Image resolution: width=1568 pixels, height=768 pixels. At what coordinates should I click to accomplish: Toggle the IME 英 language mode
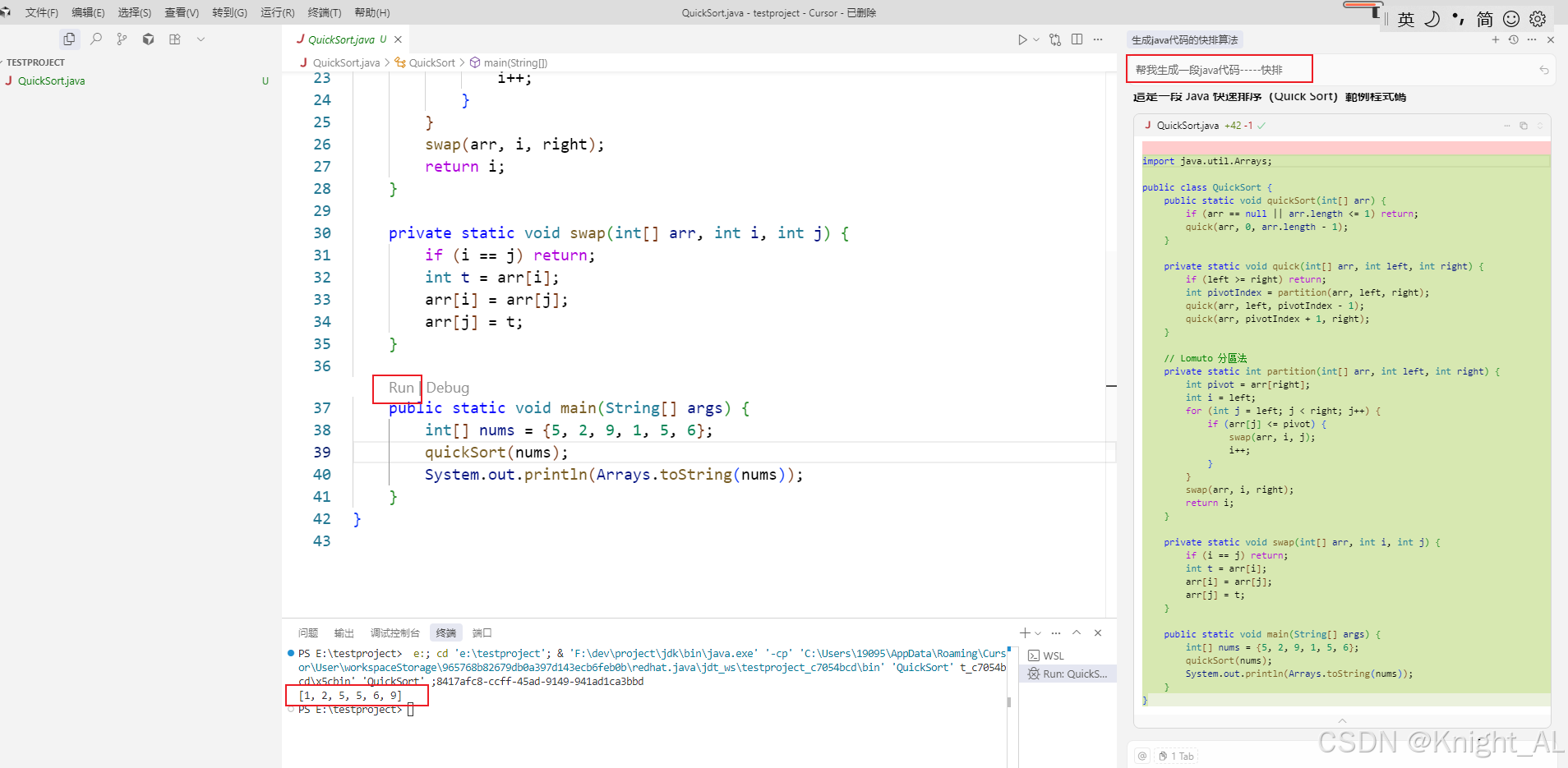1406,19
